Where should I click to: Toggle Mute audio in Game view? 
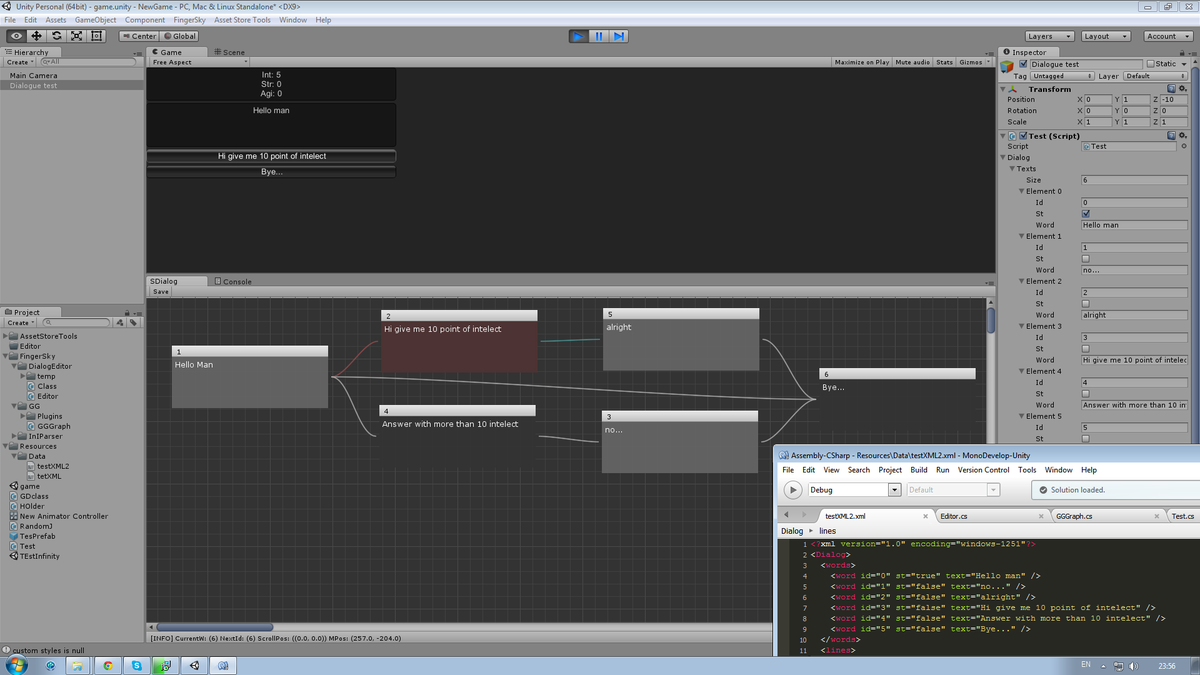click(x=912, y=62)
